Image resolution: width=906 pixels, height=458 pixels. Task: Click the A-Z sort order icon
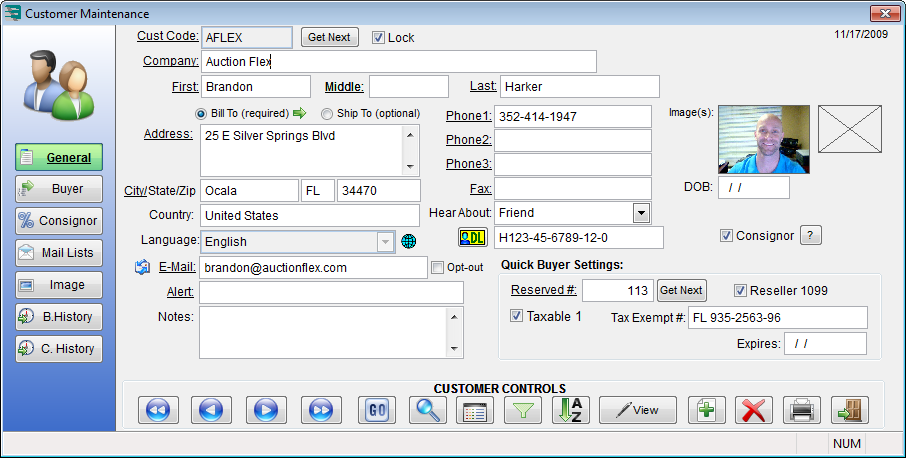pos(571,411)
